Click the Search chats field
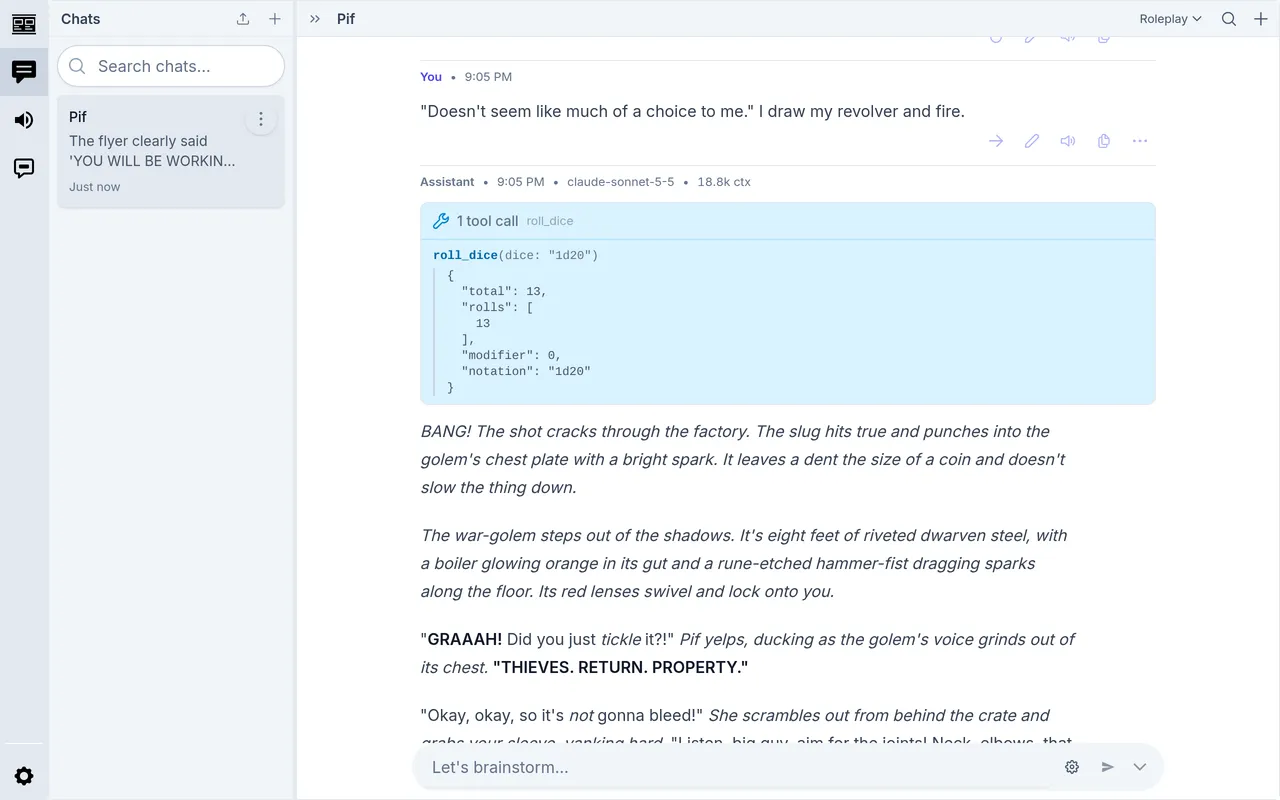Screen dimensions: 1280x800 [x=171, y=66]
